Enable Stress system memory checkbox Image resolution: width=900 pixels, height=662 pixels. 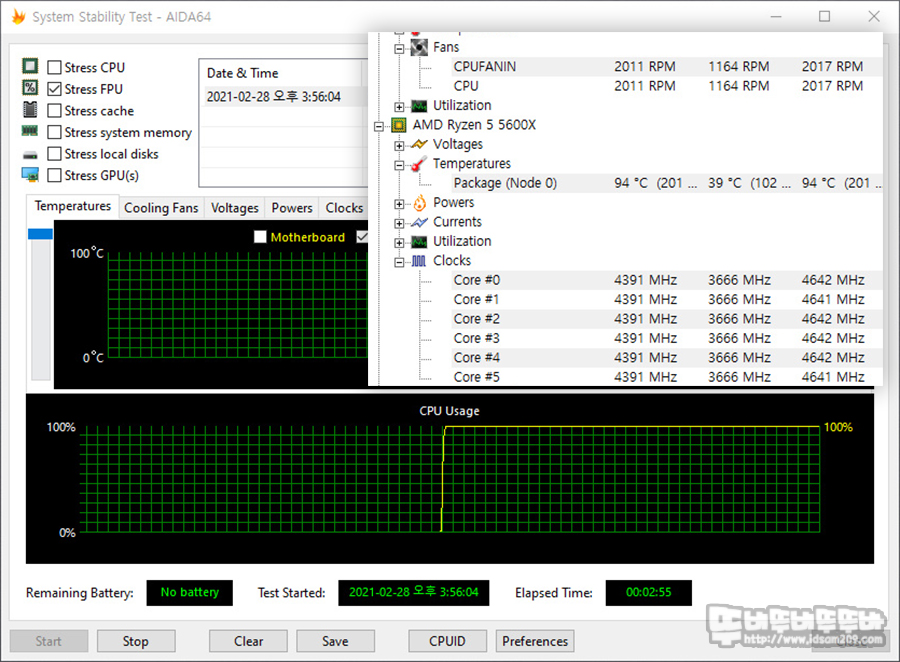point(55,133)
